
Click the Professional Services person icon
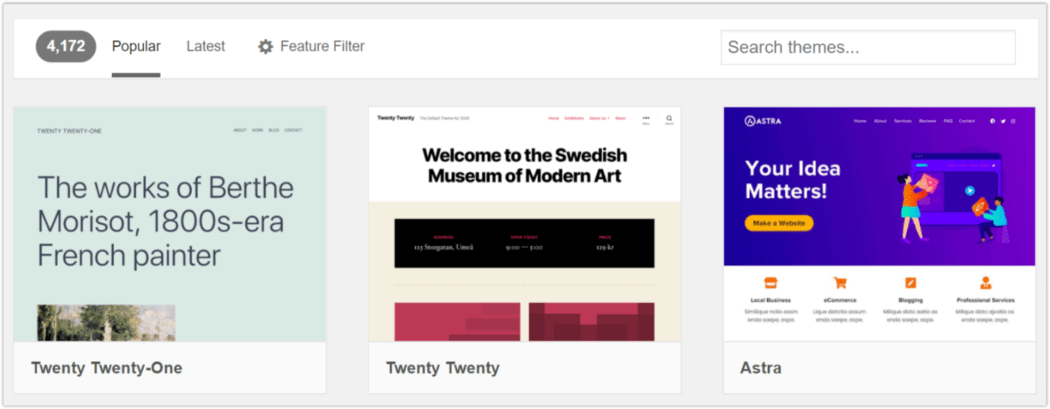coord(985,283)
